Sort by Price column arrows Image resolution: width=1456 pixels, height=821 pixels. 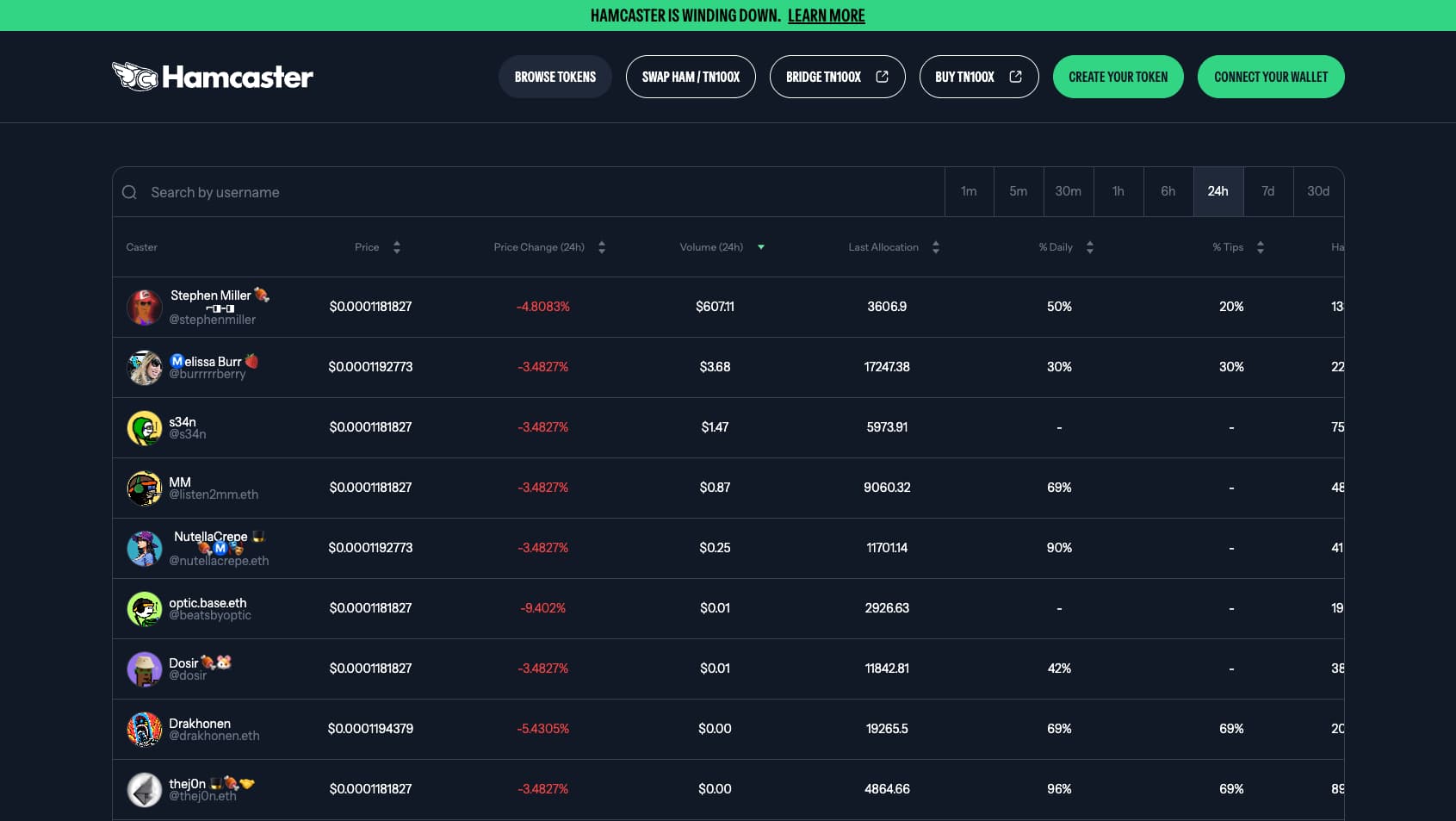click(397, 247)
